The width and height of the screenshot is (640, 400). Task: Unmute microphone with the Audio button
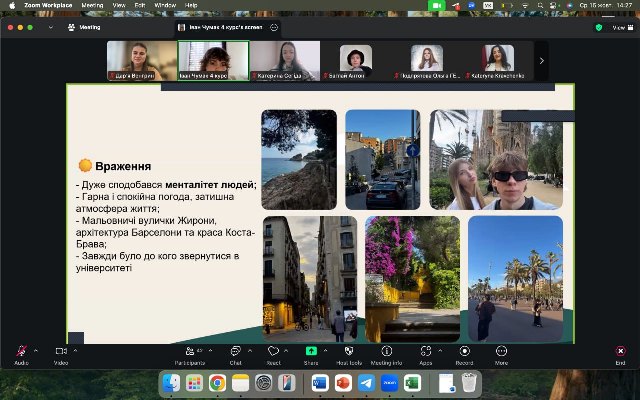click(x=21, y=352)
